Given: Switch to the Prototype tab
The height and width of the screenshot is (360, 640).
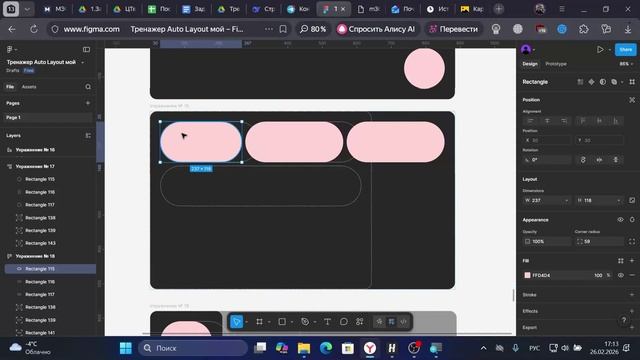Looking at the screenshot, I should point(556,64).
